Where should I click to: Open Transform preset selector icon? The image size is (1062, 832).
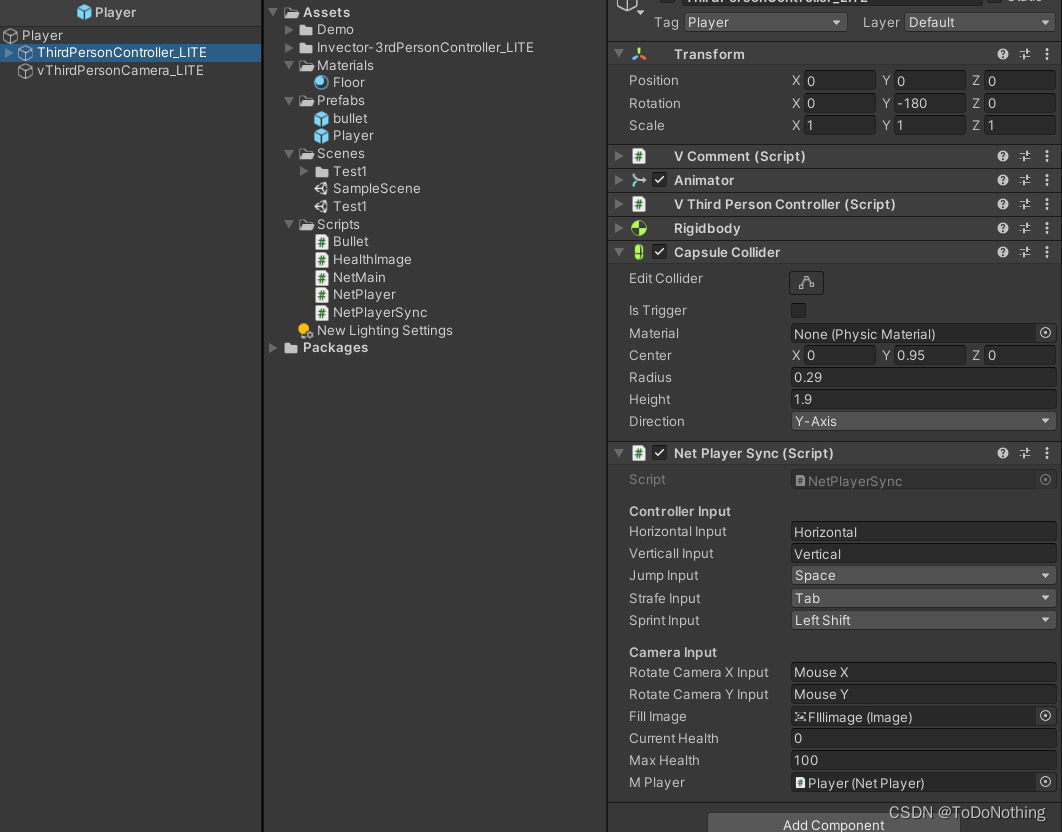pos(1025,54)
